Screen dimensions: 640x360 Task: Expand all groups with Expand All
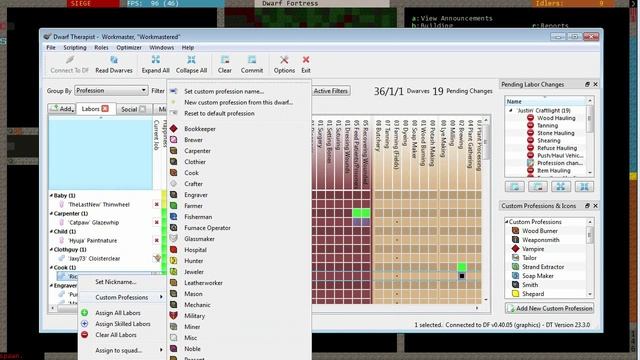[156, 64]
